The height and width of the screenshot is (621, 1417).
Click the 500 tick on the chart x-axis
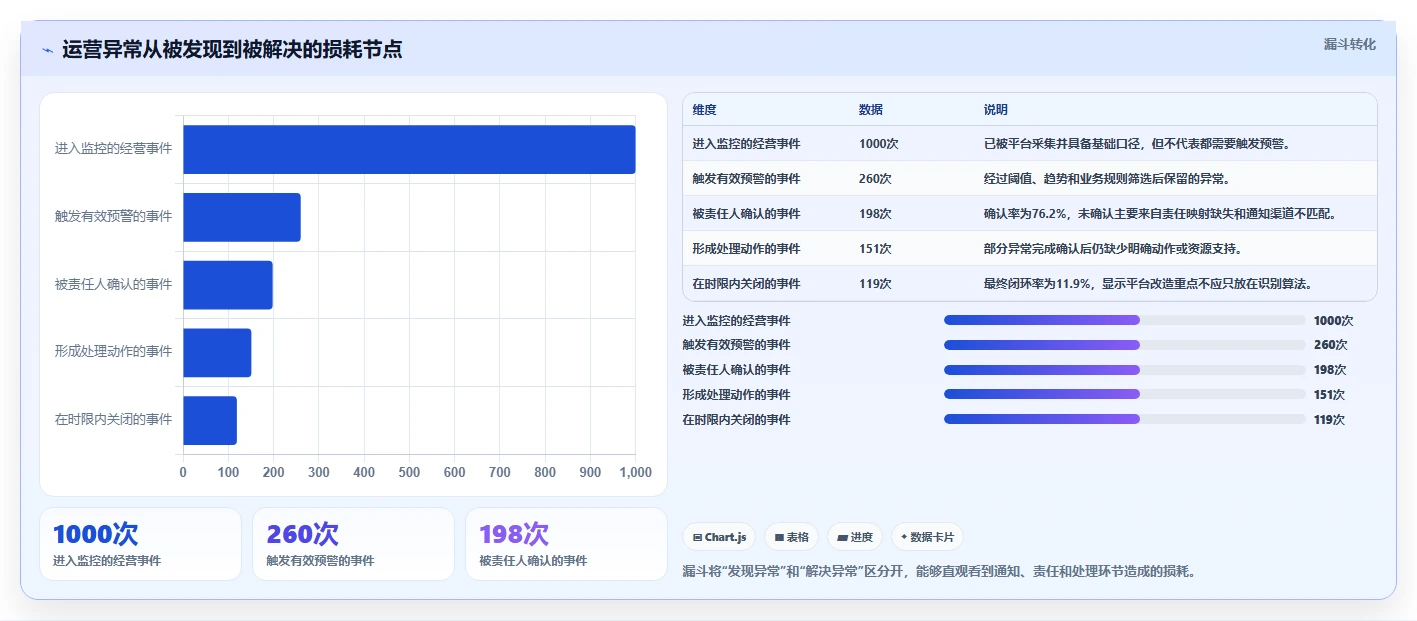pos(409,472)
